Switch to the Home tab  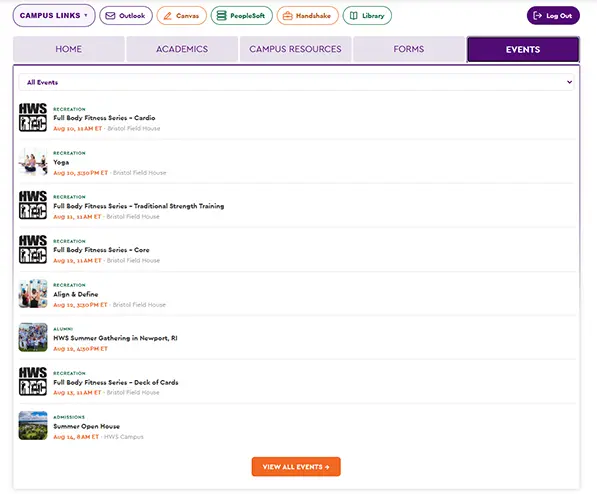[x=69, y=49]
